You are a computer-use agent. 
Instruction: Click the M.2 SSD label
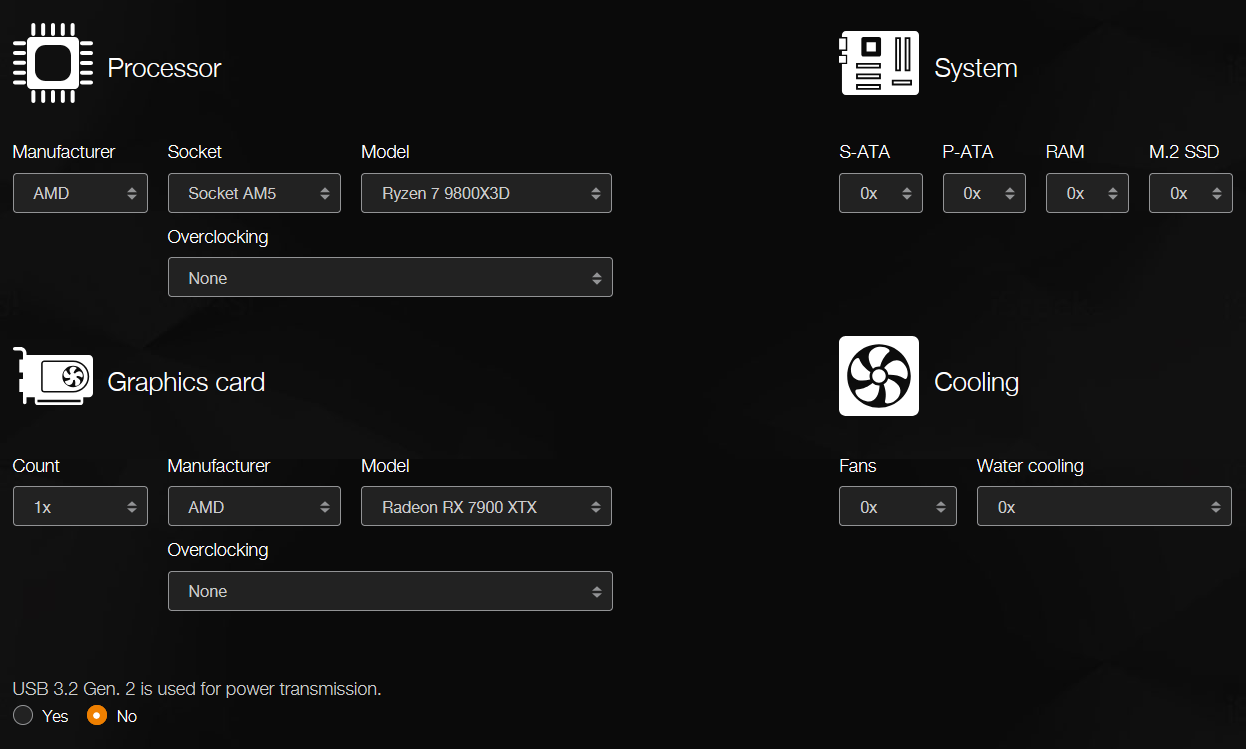[1184, 152]
